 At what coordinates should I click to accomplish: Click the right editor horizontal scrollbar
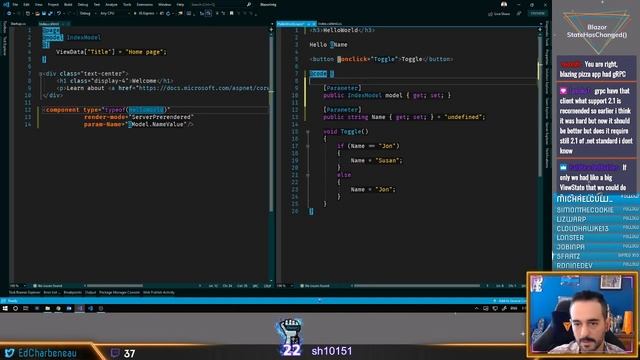[416, 286]
